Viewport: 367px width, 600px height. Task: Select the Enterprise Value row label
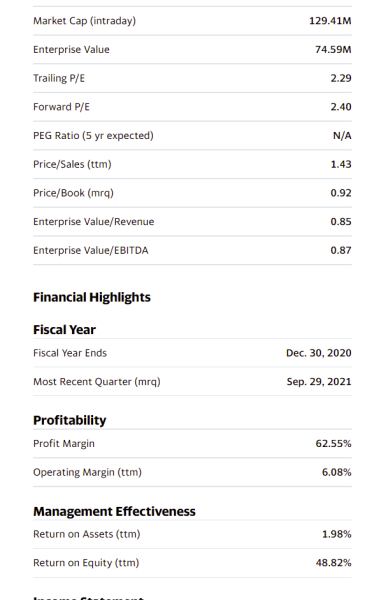click(71, 49)
